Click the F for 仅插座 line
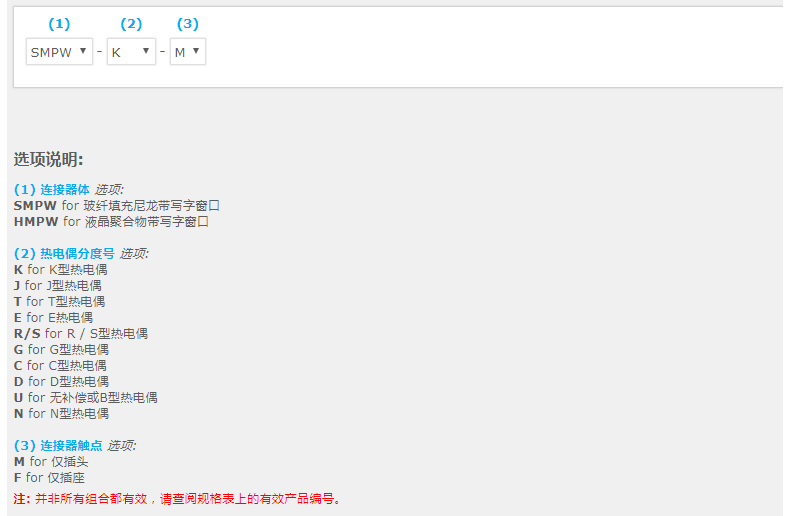Image resolution: width=790 pixels, height=516 pixels. [49, 477]
